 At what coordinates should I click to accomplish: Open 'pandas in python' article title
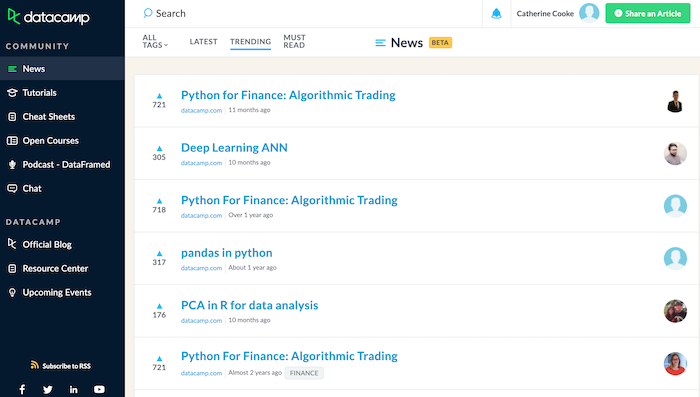click(x=226, y=253)
